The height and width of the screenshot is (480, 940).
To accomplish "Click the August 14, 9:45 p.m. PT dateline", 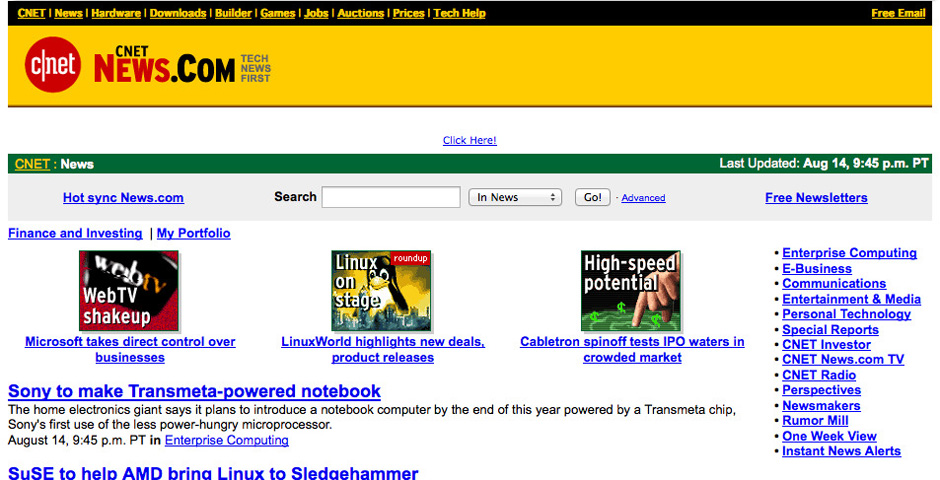I will pyautogui.click(x=77, y=440).
